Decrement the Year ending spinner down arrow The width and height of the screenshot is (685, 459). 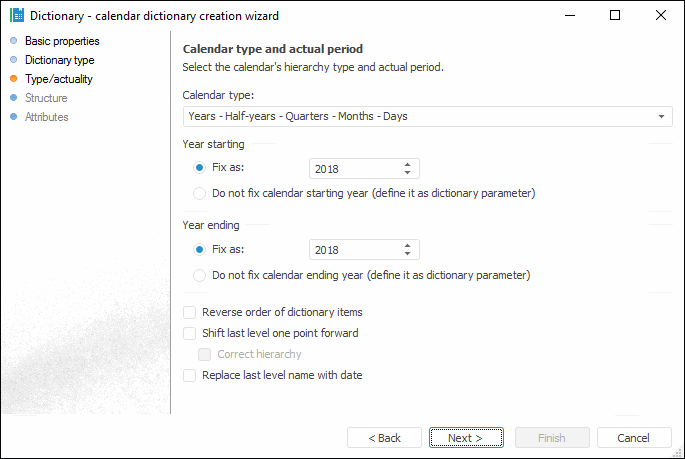(407, 254)
